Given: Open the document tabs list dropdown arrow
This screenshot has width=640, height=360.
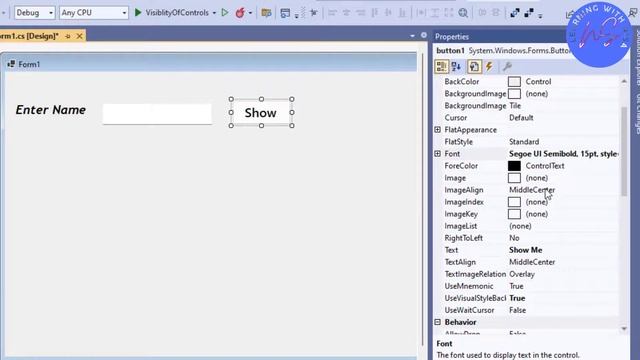Looking at the screenshot, I should 412,36.
